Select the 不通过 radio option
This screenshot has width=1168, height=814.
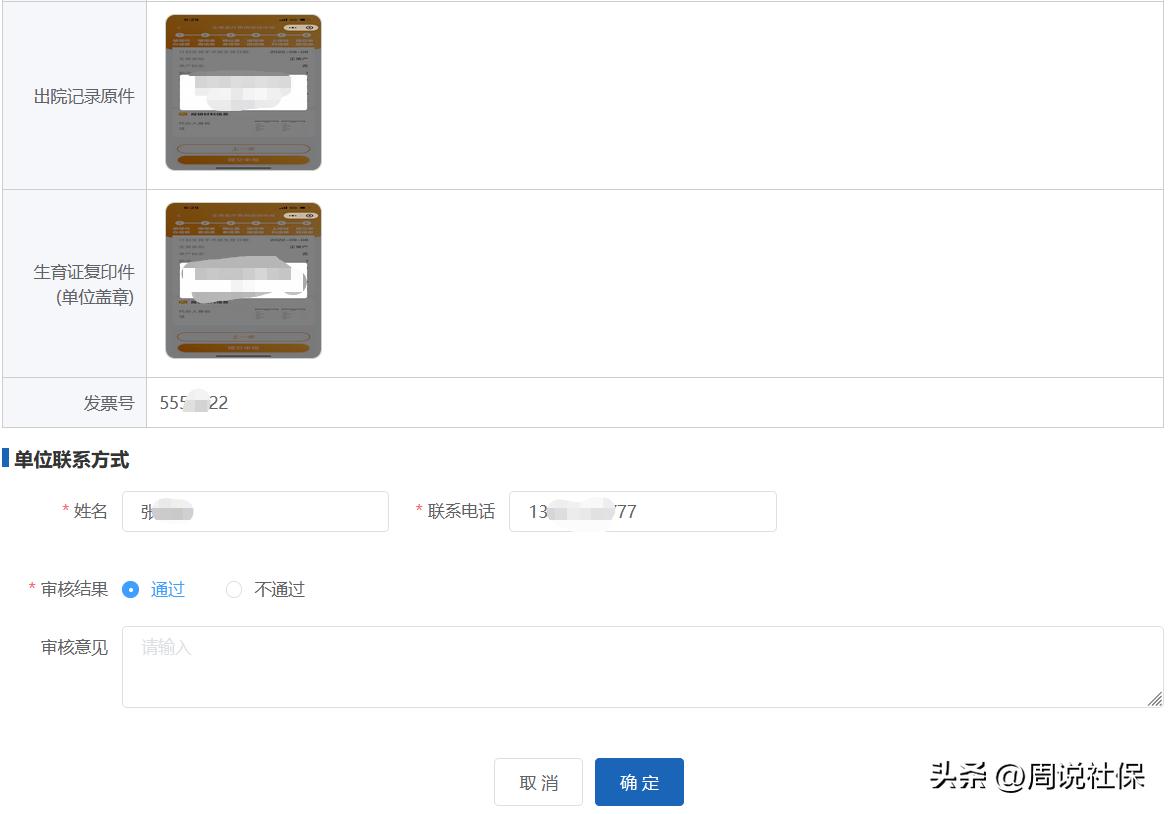pyautogui.click(x=234, y=589)
